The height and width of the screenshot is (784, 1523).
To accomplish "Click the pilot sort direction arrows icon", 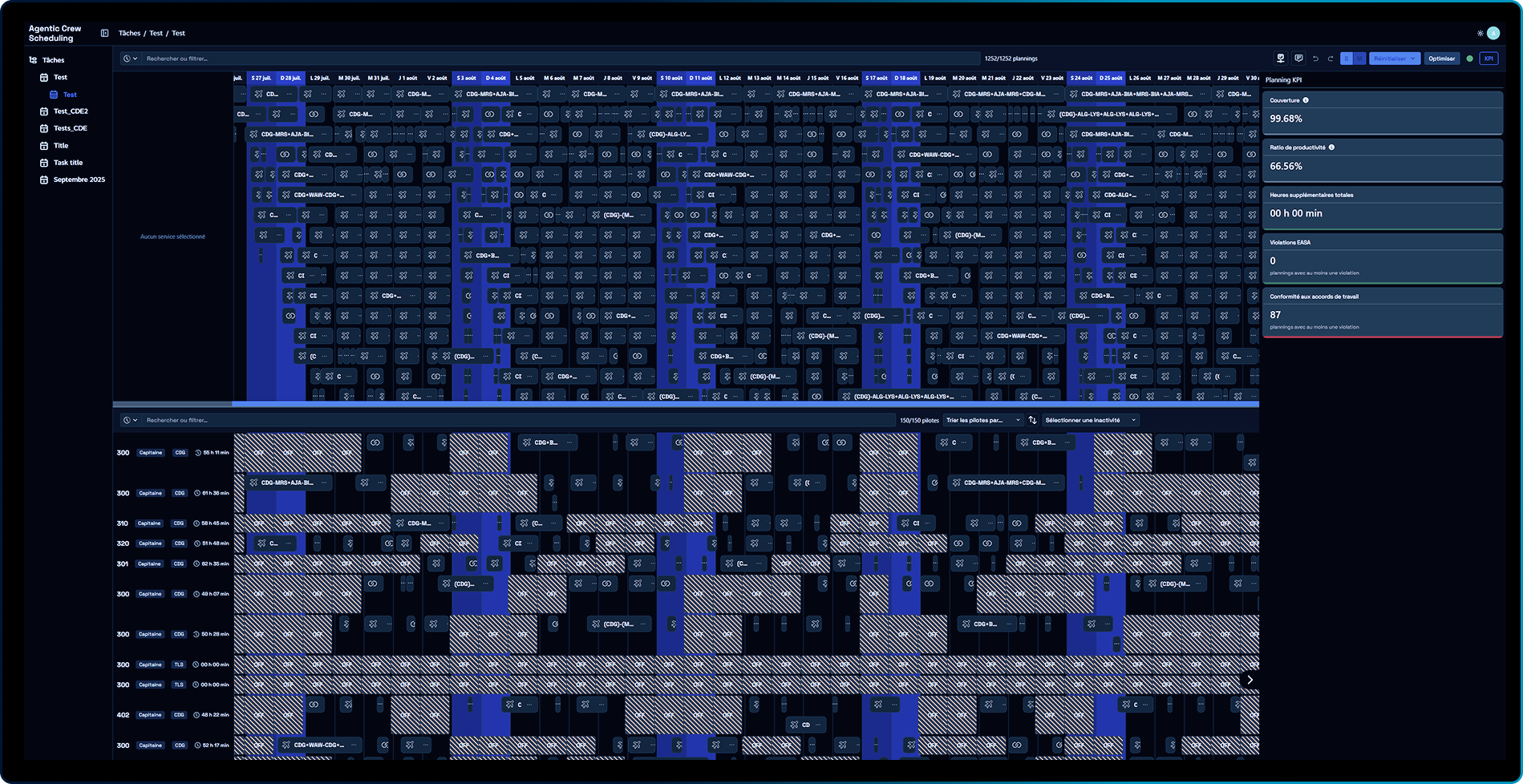I will (x=1032, y=420).
